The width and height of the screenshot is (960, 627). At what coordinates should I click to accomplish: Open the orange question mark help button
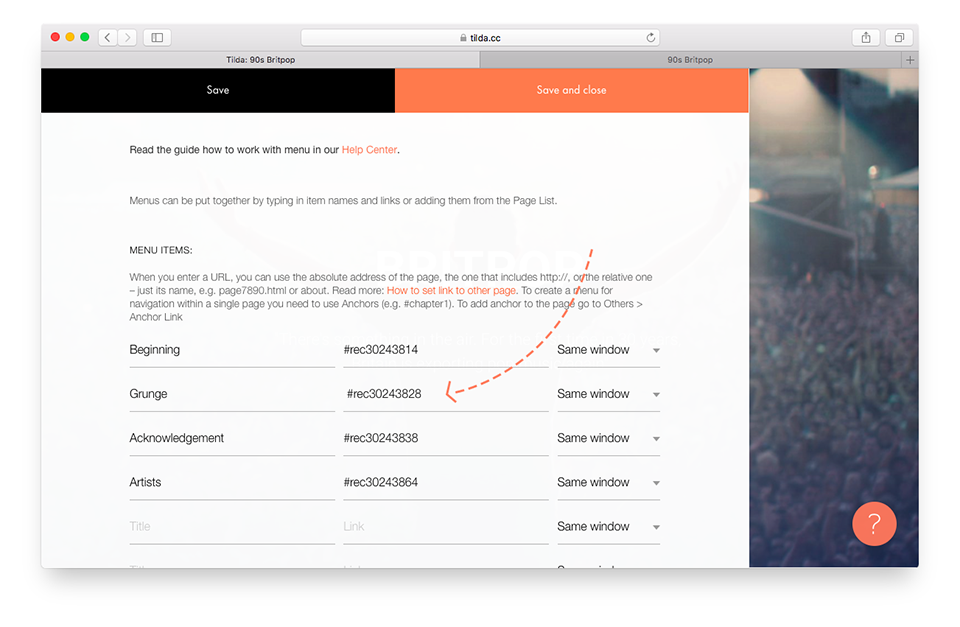coord(874,524)
